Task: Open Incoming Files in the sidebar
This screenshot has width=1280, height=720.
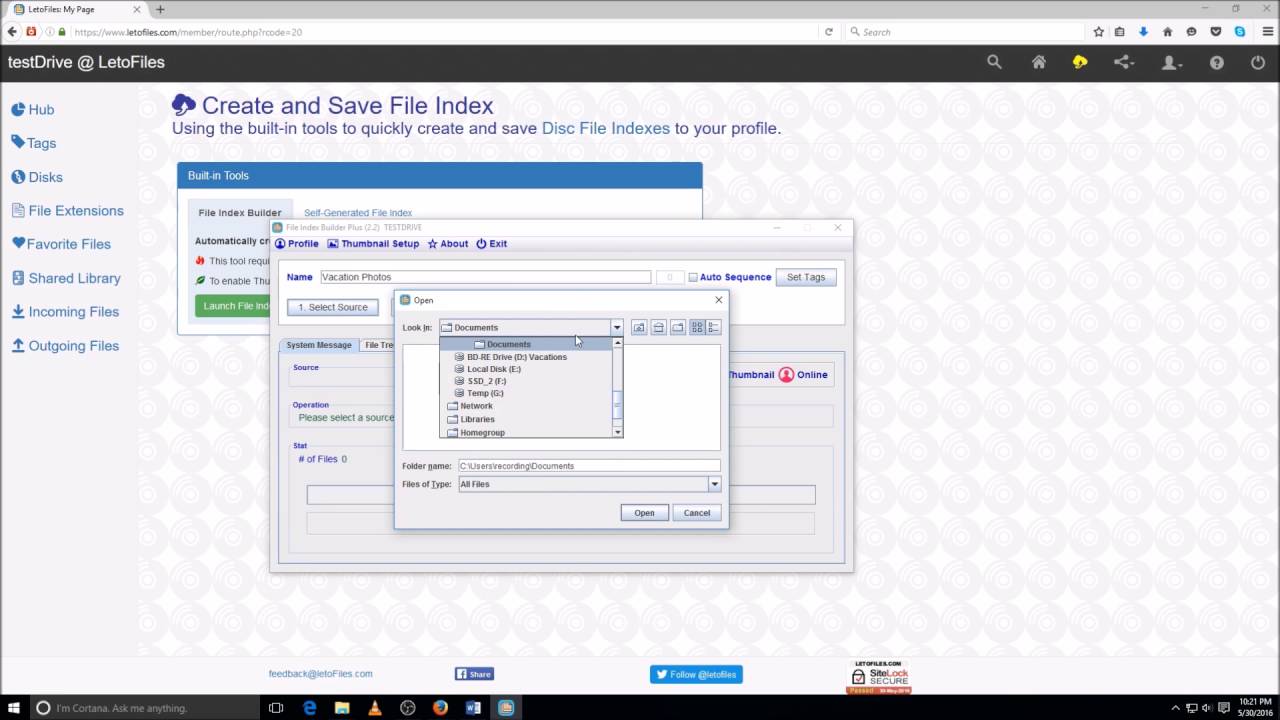Action: [x=65, y=312]
